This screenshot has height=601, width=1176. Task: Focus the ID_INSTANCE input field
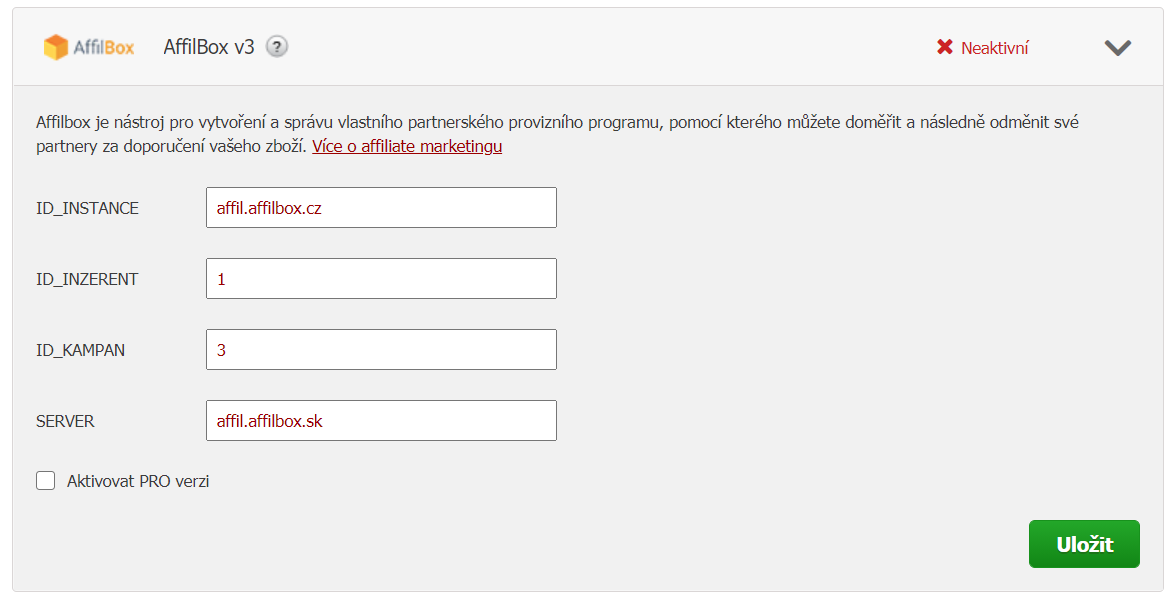click(x=381, y=208)
